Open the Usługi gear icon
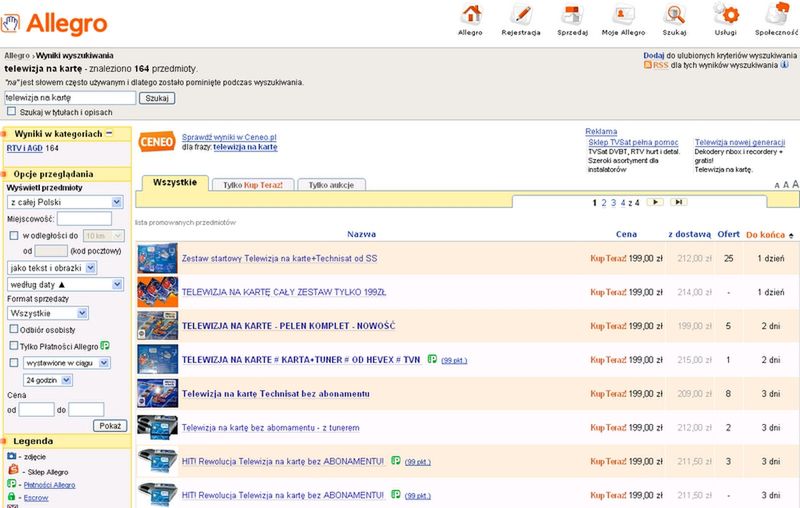 click(727, 14)
